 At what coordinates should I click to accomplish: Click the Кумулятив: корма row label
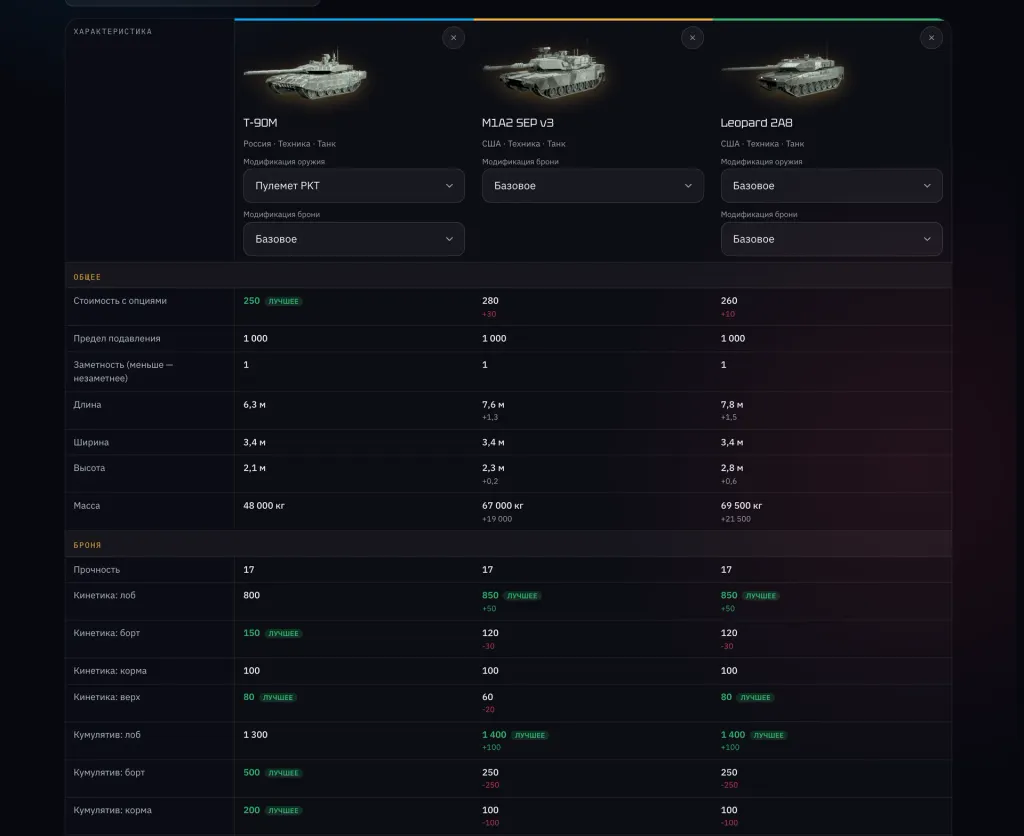click(112, 810)
